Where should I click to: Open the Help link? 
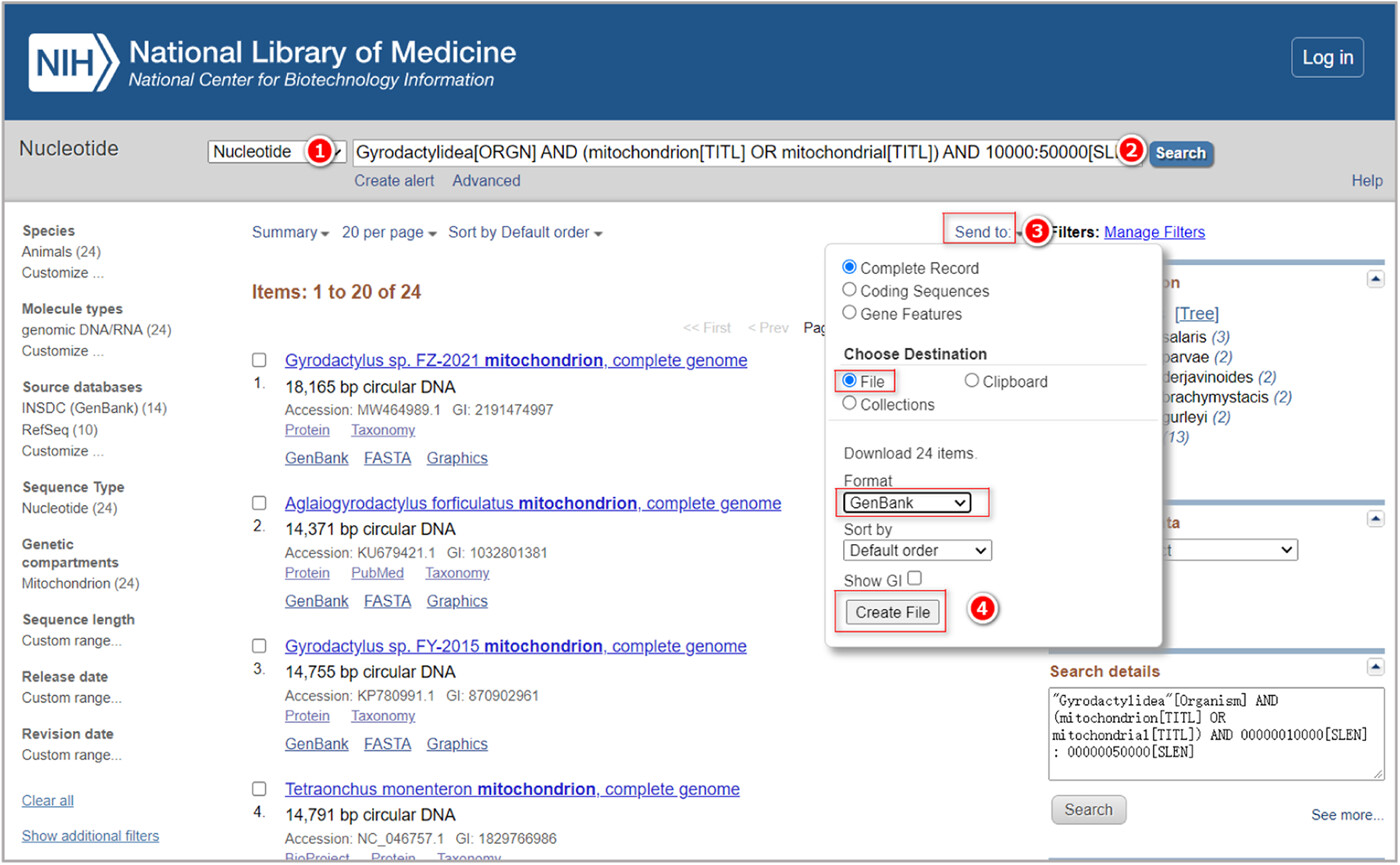point(1367,181)
